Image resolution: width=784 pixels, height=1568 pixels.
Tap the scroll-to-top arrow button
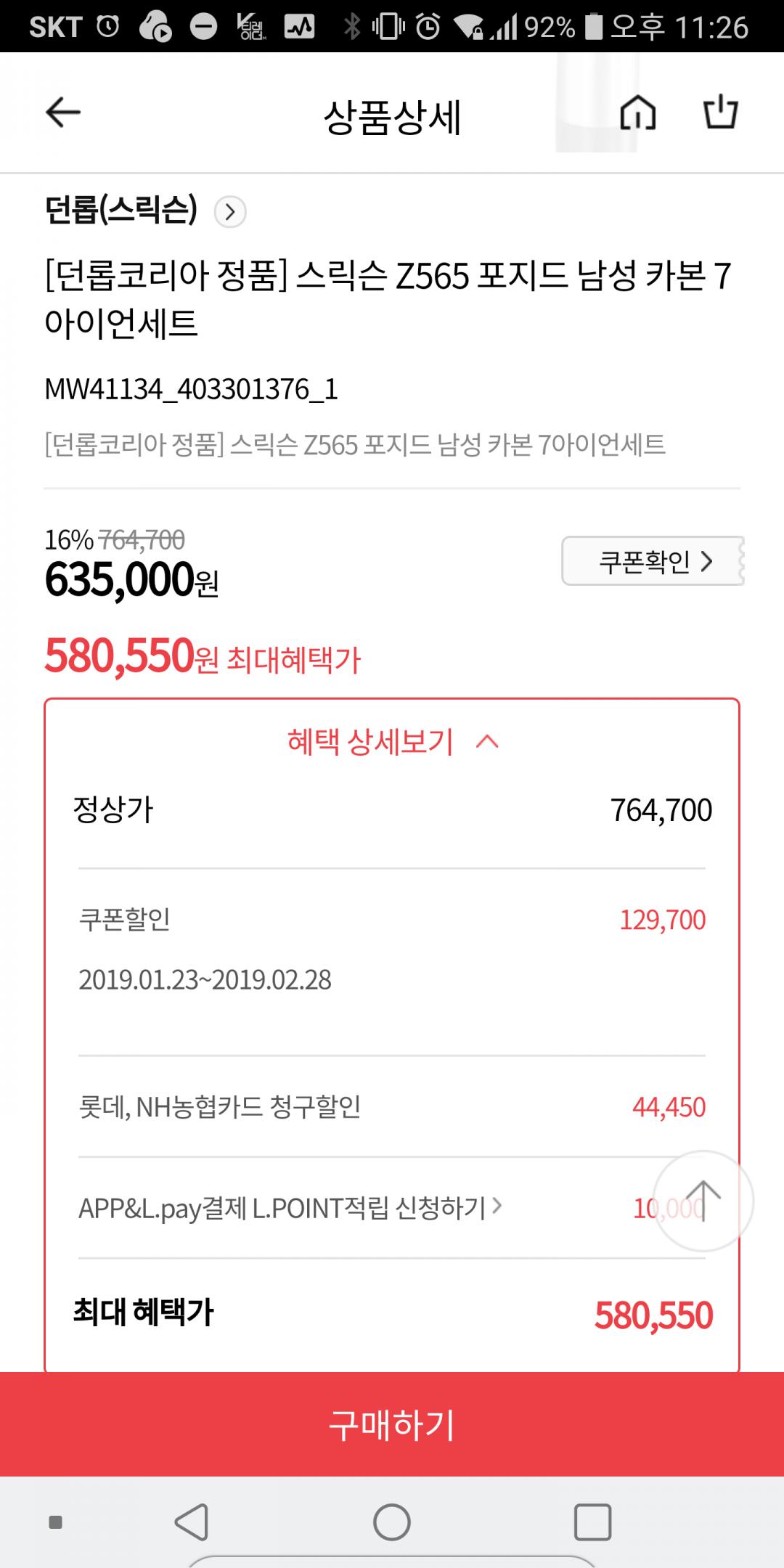[x=703, y=1201]
